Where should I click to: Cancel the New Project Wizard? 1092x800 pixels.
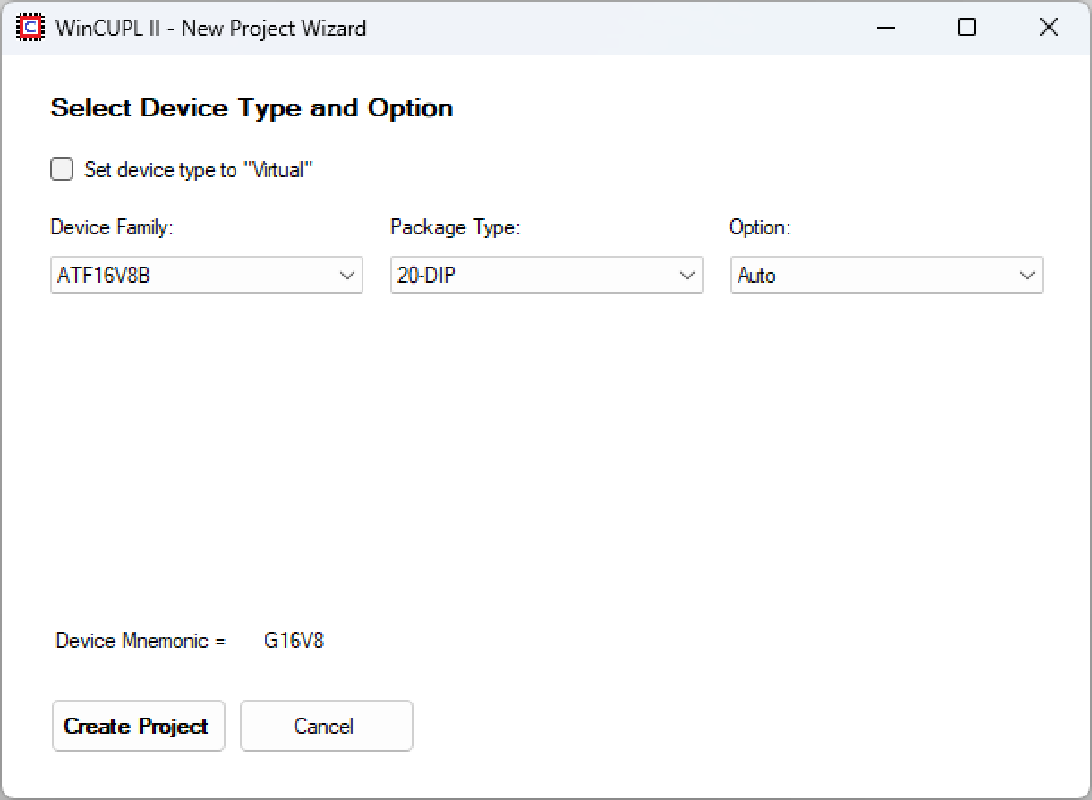[x=327, y=726]
